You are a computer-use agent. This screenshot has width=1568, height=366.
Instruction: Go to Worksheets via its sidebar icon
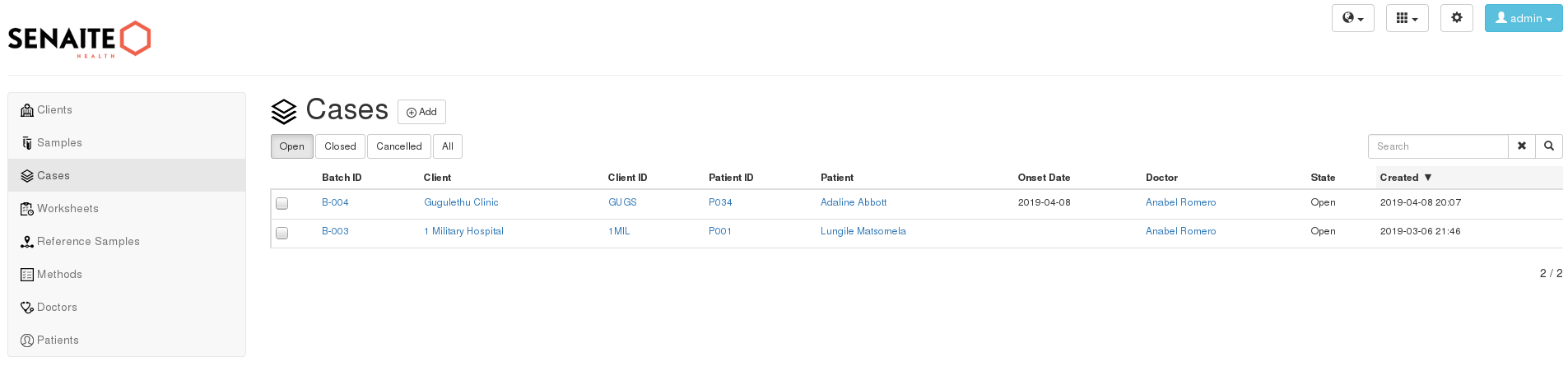[27, 209]
